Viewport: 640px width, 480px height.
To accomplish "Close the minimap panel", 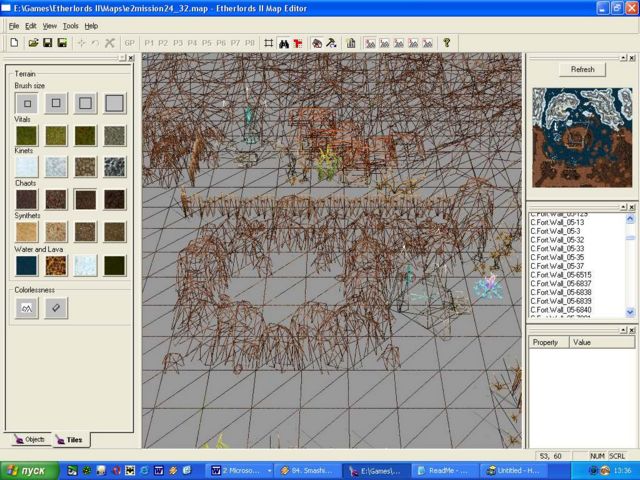I will pos(632,58).
